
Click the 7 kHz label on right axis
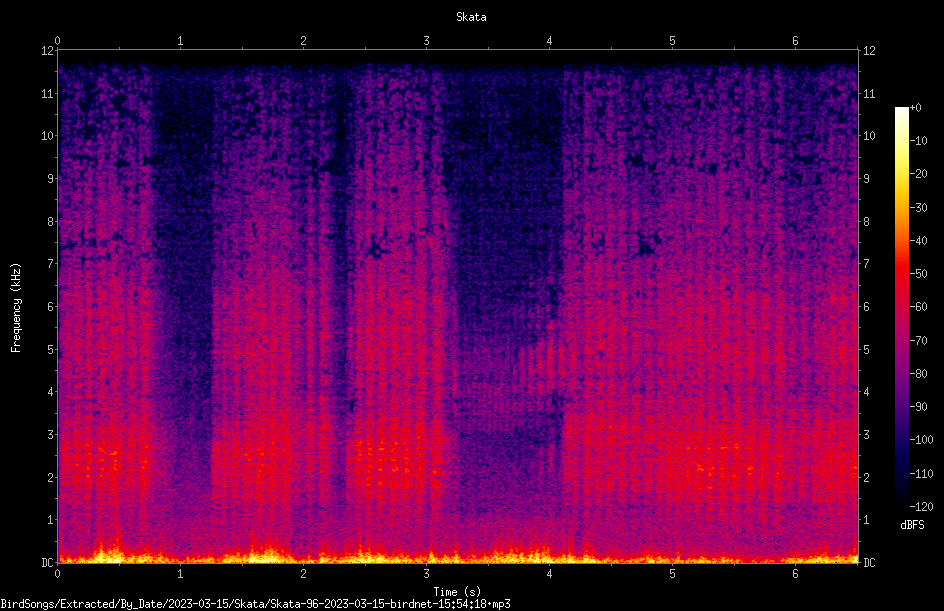pos(866,264)
